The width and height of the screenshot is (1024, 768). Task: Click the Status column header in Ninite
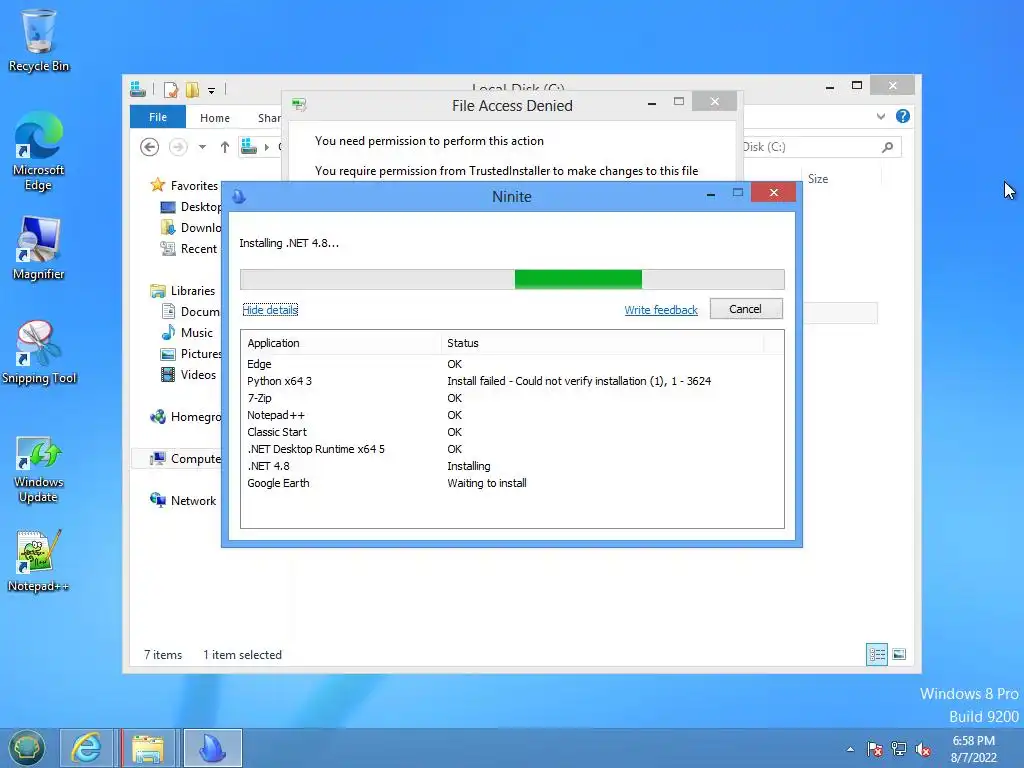[x=602, y=343]
